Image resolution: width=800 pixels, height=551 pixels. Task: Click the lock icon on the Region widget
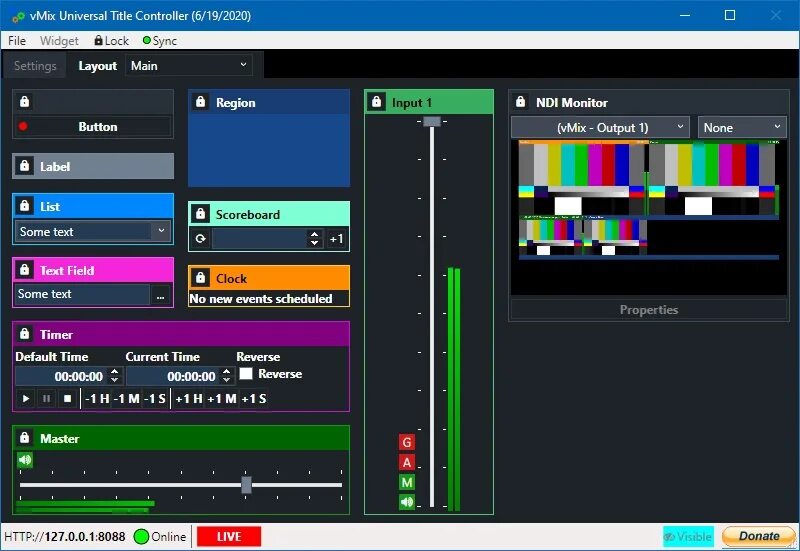click(201, 102)
